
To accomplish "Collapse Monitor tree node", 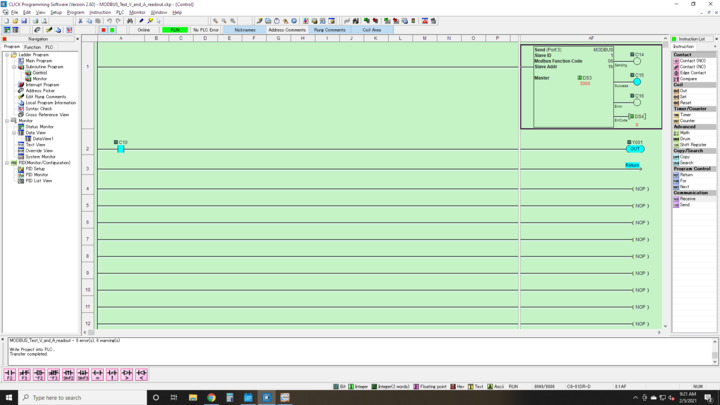I will click(x=7, y=121).
